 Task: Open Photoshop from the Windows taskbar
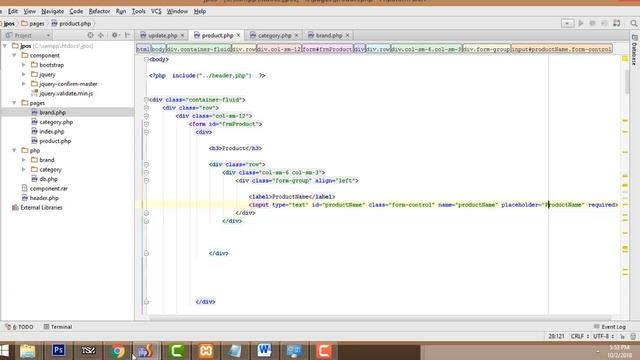pyautogui.click(x=58, y=351)
